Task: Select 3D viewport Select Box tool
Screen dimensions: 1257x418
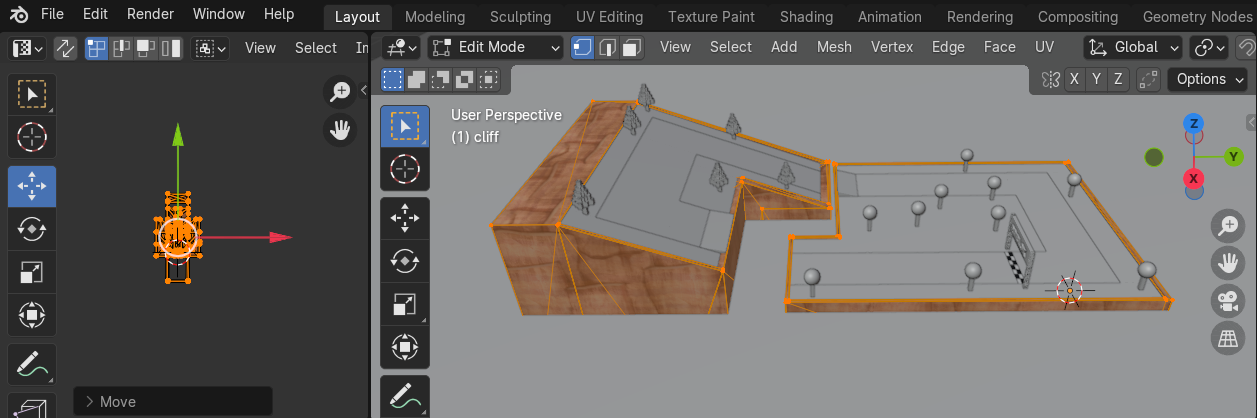Action: (x=405, y=126)
